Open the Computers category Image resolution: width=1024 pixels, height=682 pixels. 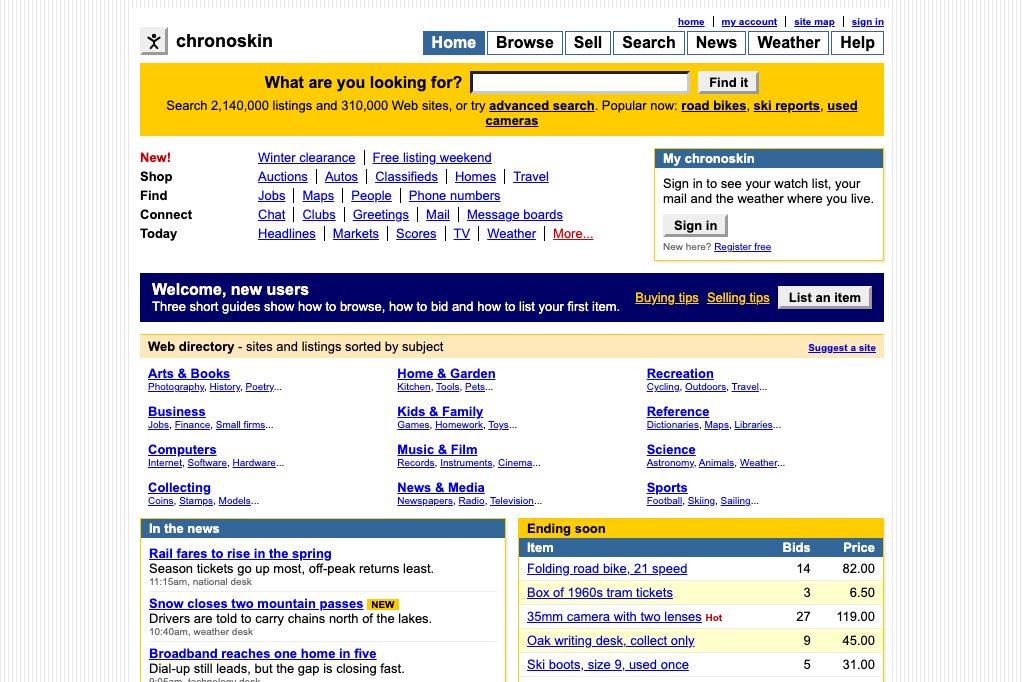[x=182, y=449]
